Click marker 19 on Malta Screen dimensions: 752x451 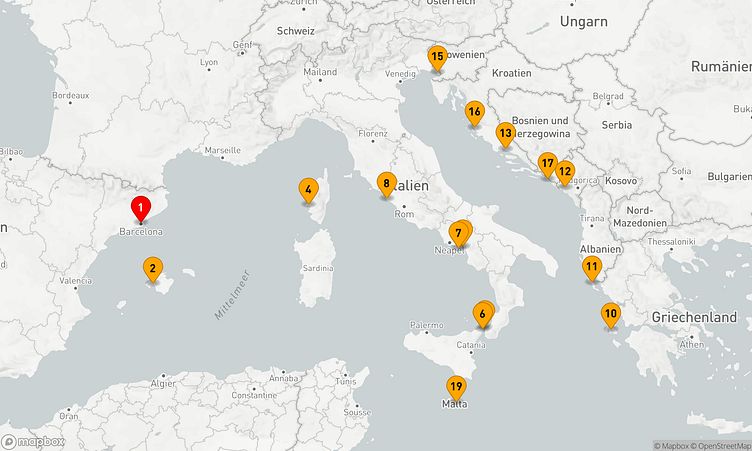tap(456, 387)
